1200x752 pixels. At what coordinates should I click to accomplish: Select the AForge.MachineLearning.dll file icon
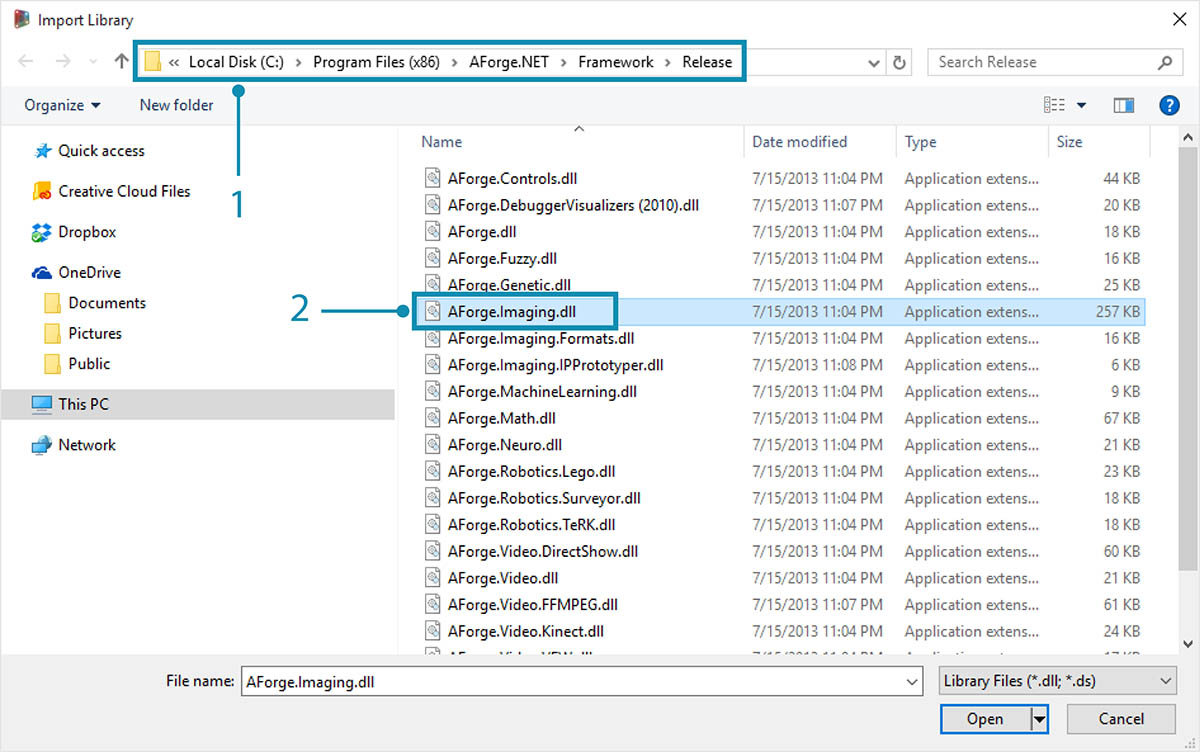tap(433, 391)
